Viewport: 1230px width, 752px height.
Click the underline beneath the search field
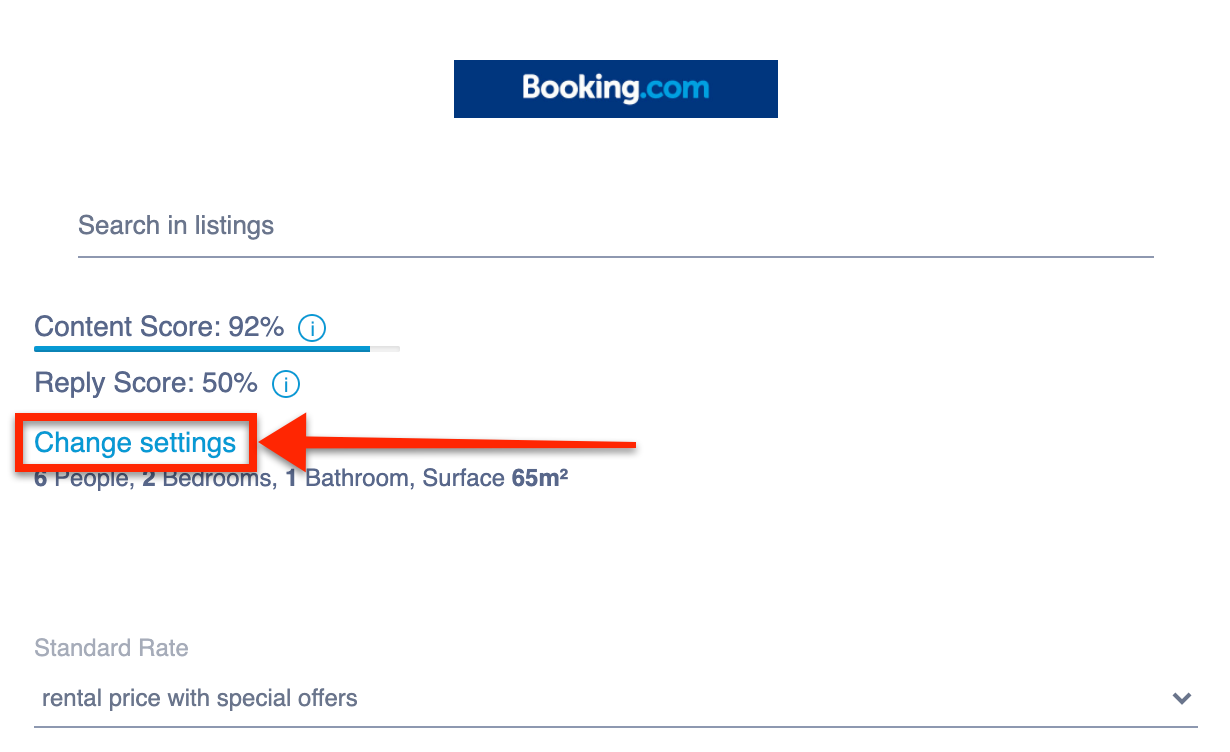tap(615, 257)
